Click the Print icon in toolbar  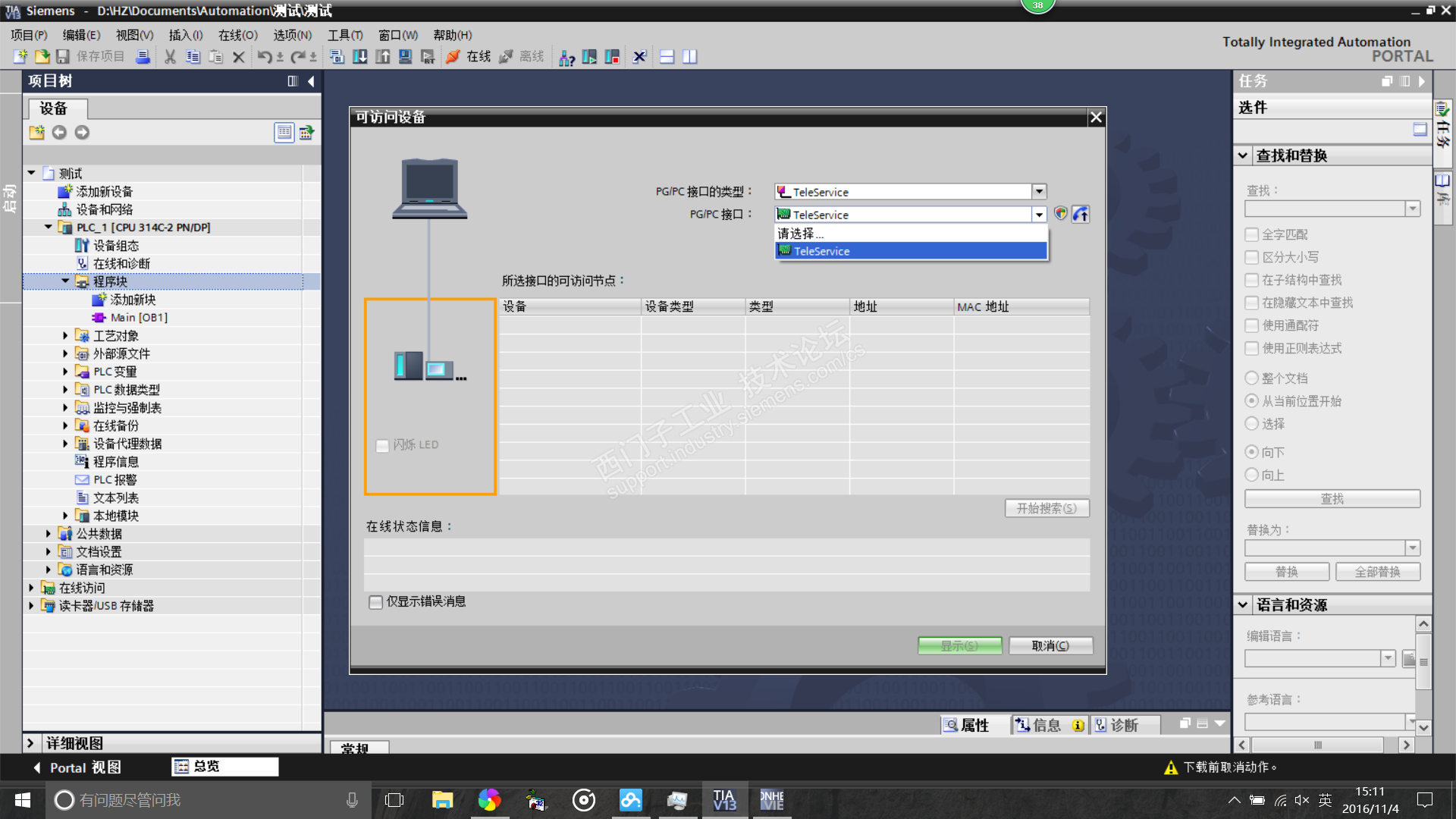tap(143, 57)
